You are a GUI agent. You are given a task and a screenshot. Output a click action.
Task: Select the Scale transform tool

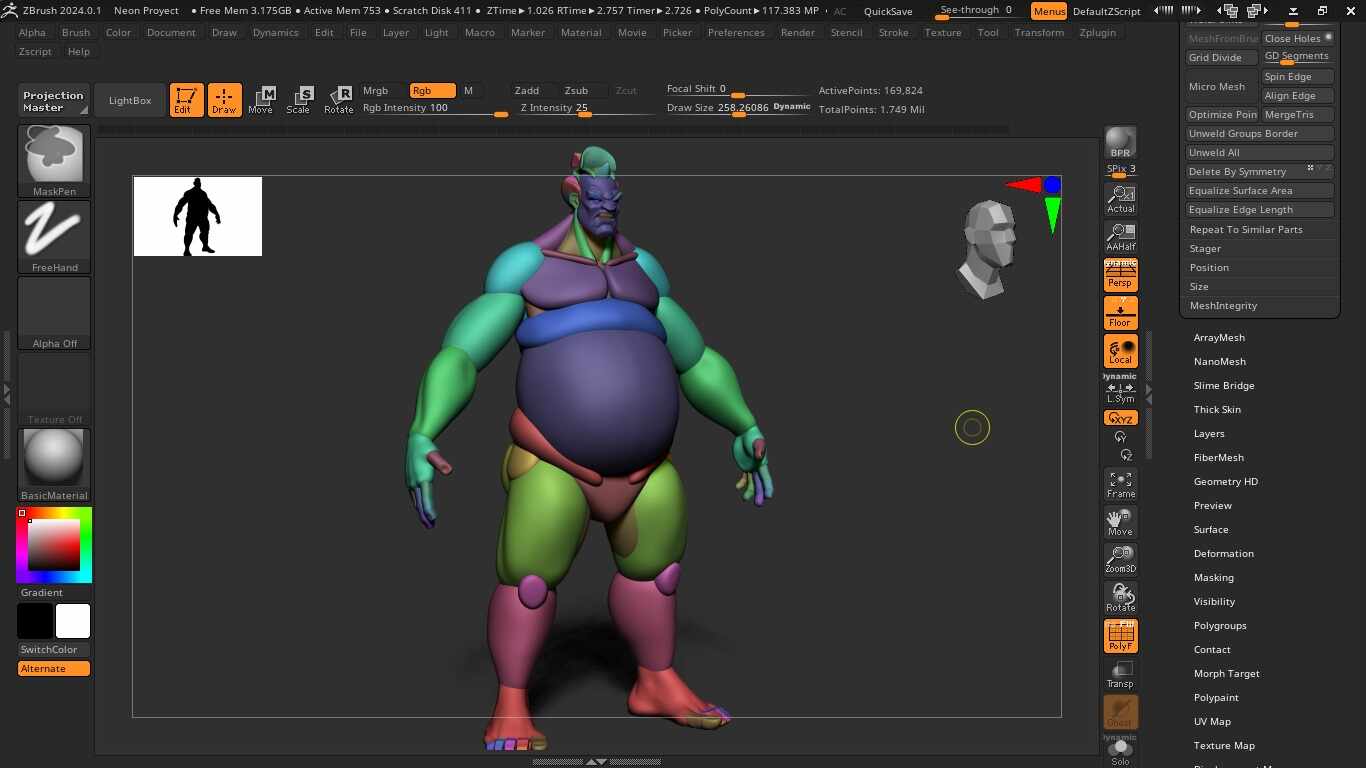pyautogui.click(x=298, y=99)
